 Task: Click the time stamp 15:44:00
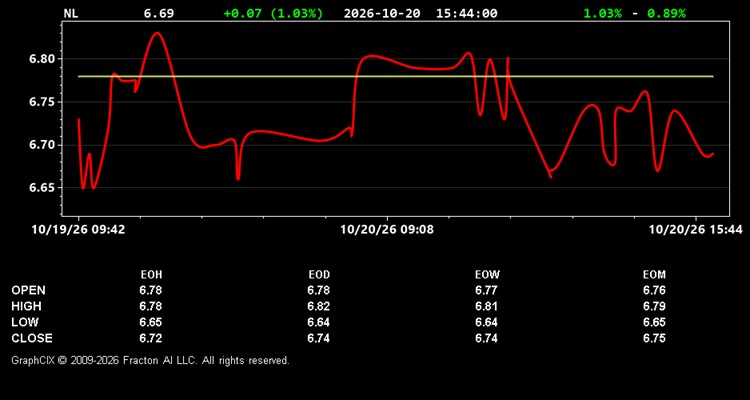466,13
